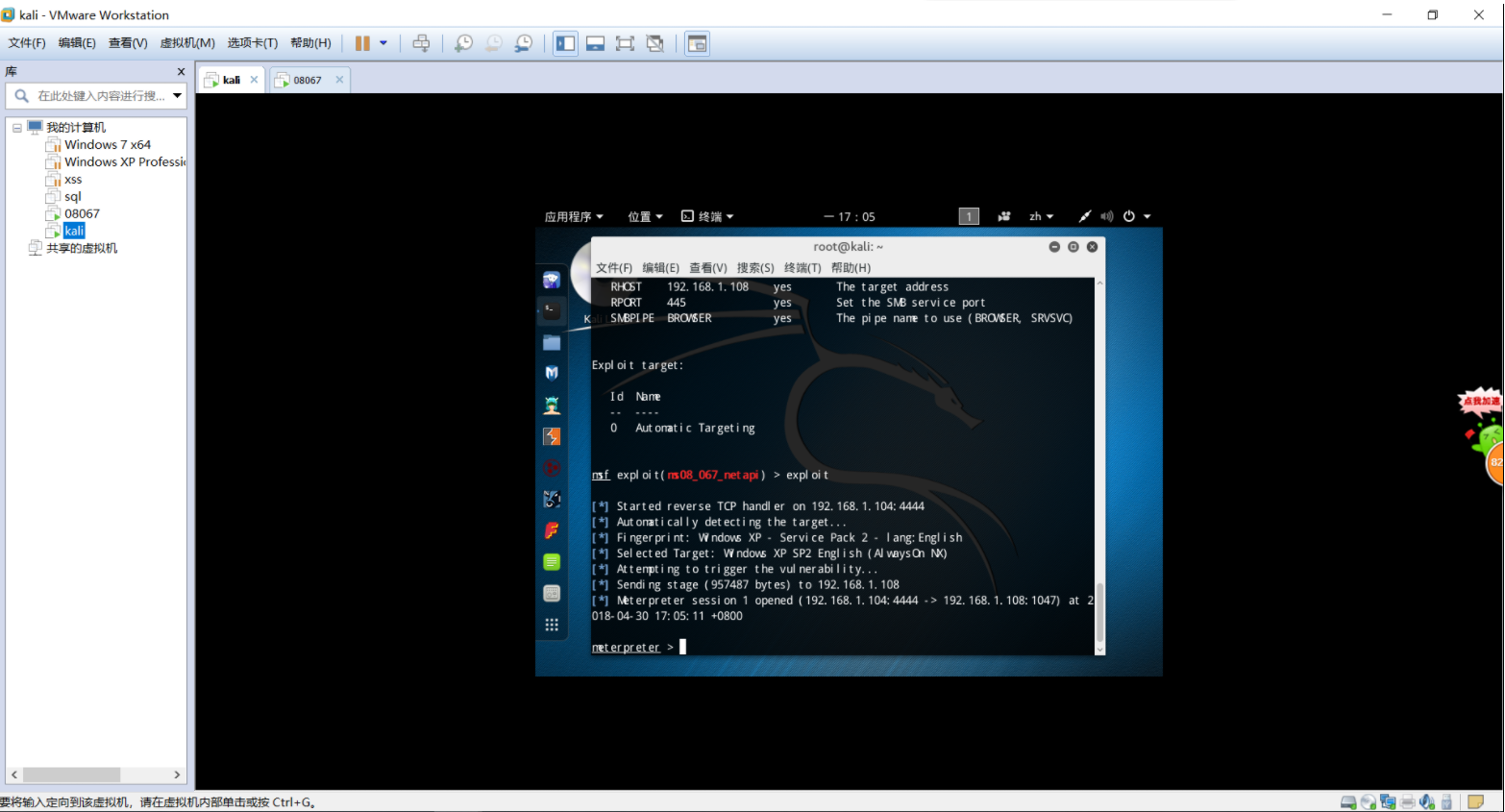This screenshot has width=1505, height=812.
Task: Open the terminal 搜索(S) menu
Action: click(755, 268)
